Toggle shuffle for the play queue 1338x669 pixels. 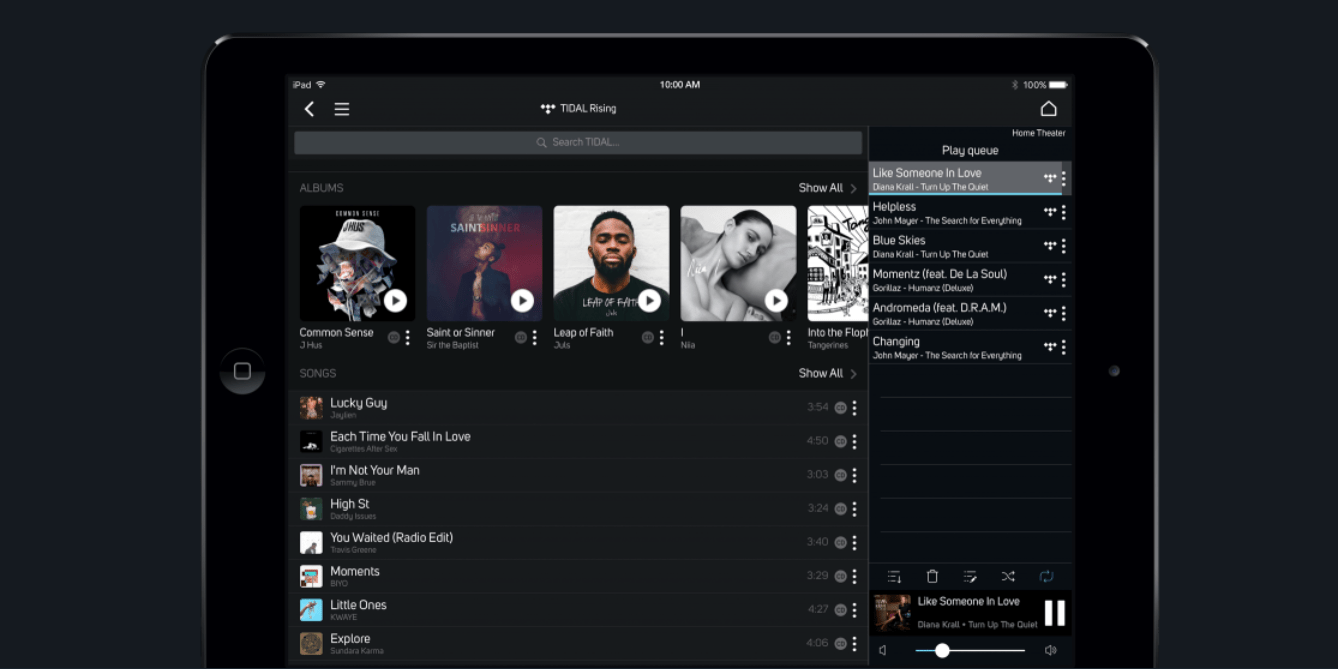(1008, 576)
